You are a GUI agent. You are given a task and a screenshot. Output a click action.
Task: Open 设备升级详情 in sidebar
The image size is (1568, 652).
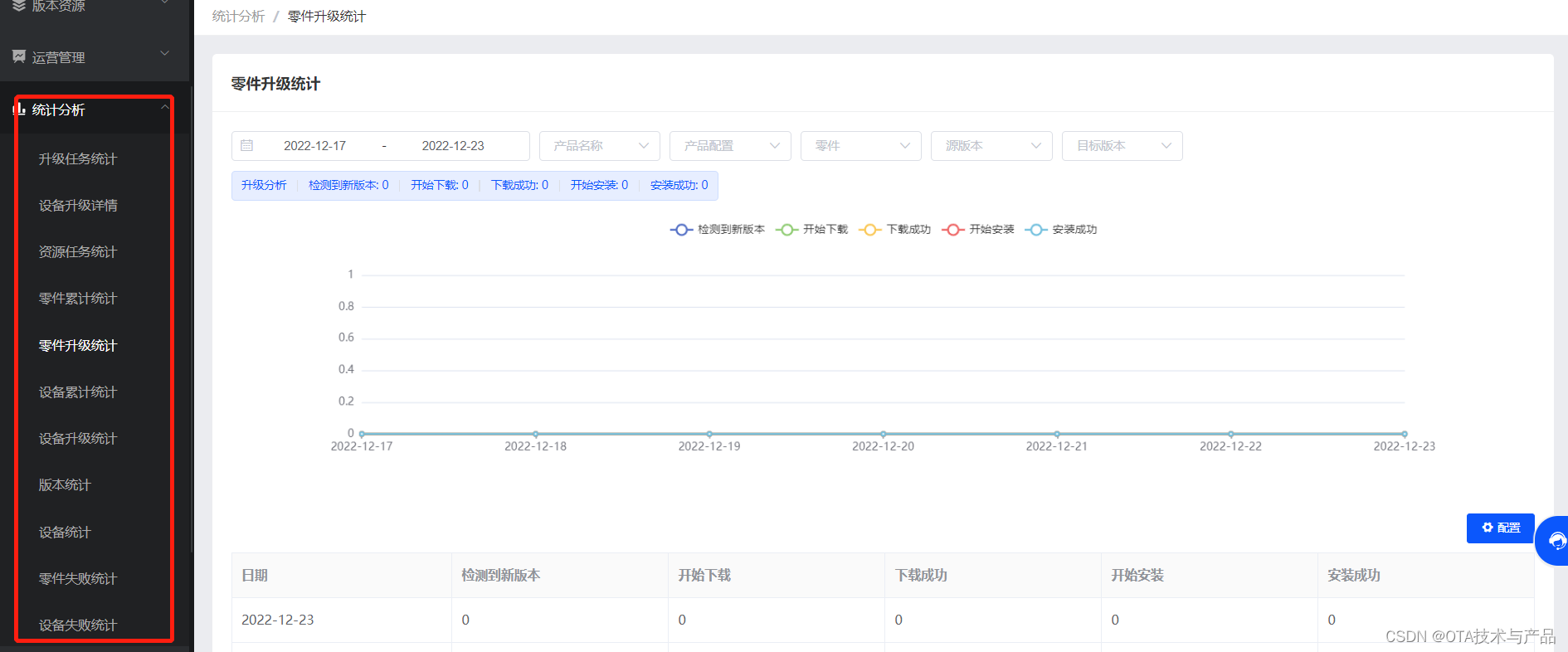click(78, 206)
